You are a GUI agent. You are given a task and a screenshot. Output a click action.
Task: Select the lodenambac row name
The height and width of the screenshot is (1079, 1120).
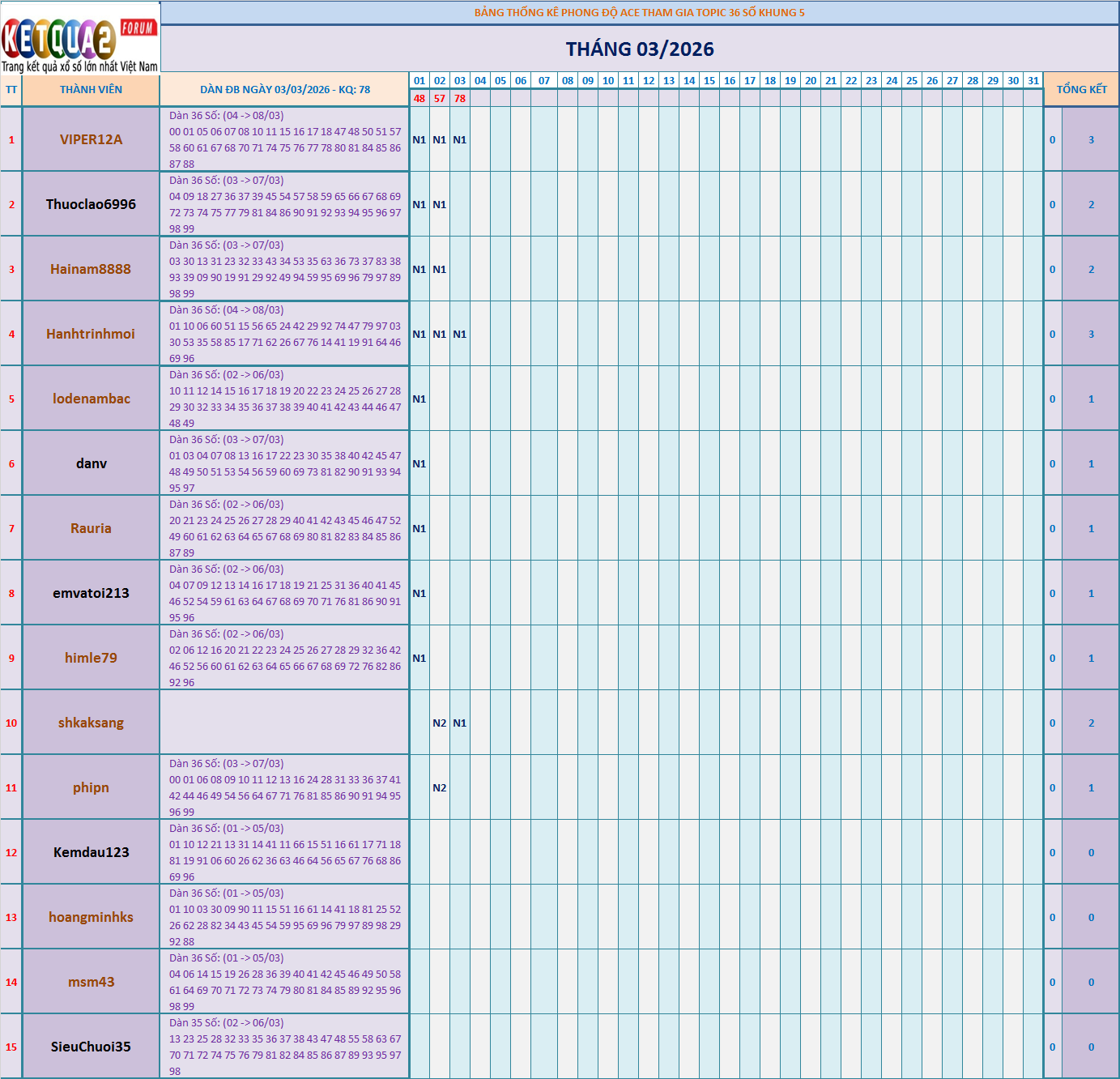tap(91, 398)
